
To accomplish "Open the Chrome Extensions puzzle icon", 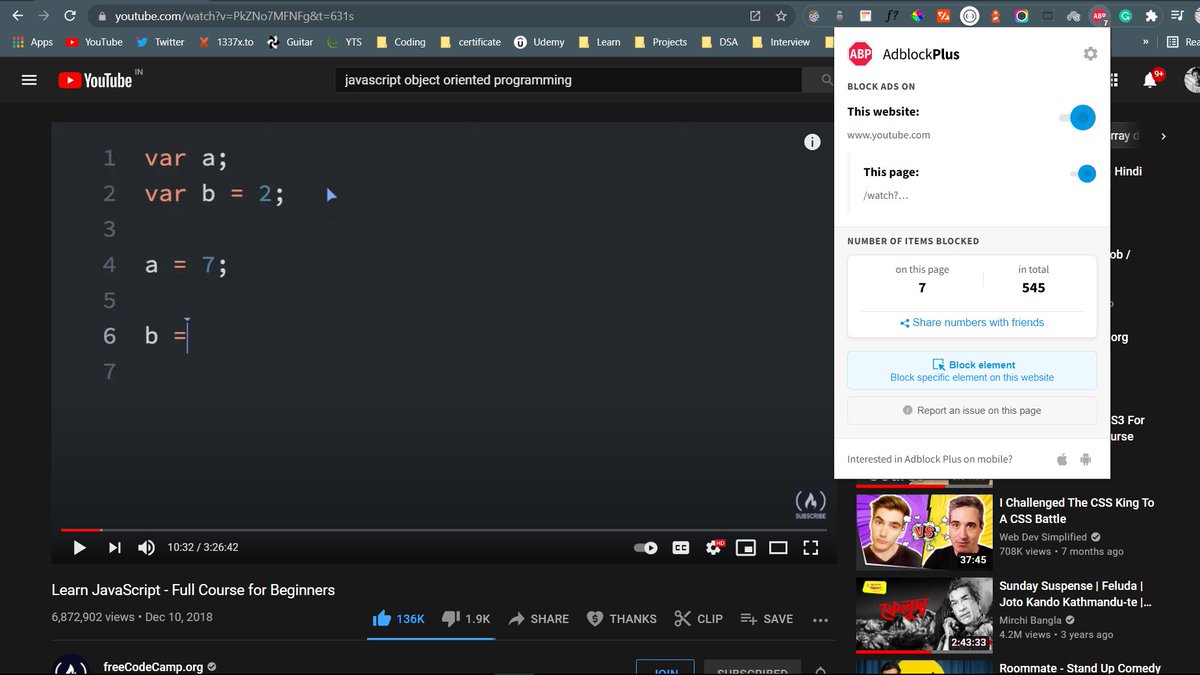I will pyautogui.click(x=1151, y=16).
